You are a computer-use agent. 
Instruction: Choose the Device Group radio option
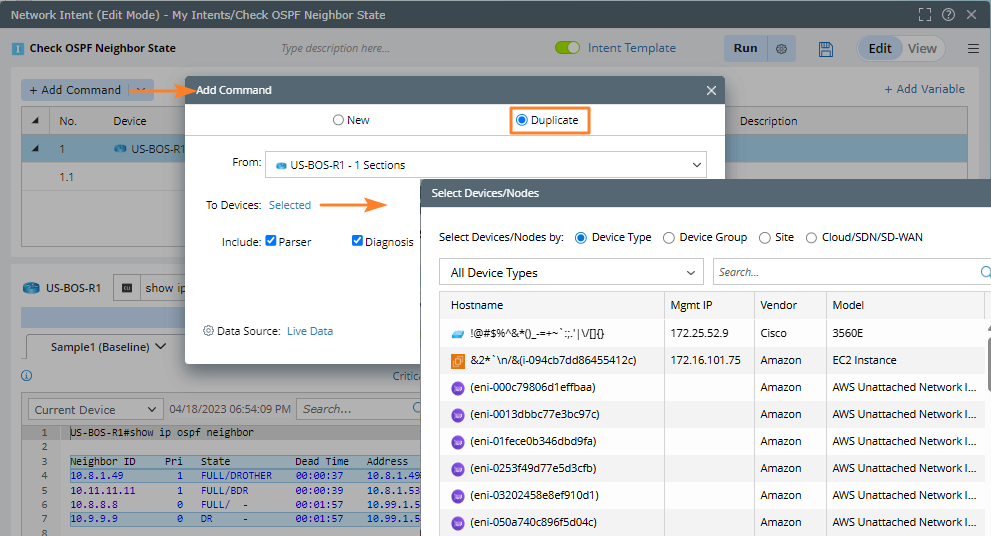tap(669, 238)
